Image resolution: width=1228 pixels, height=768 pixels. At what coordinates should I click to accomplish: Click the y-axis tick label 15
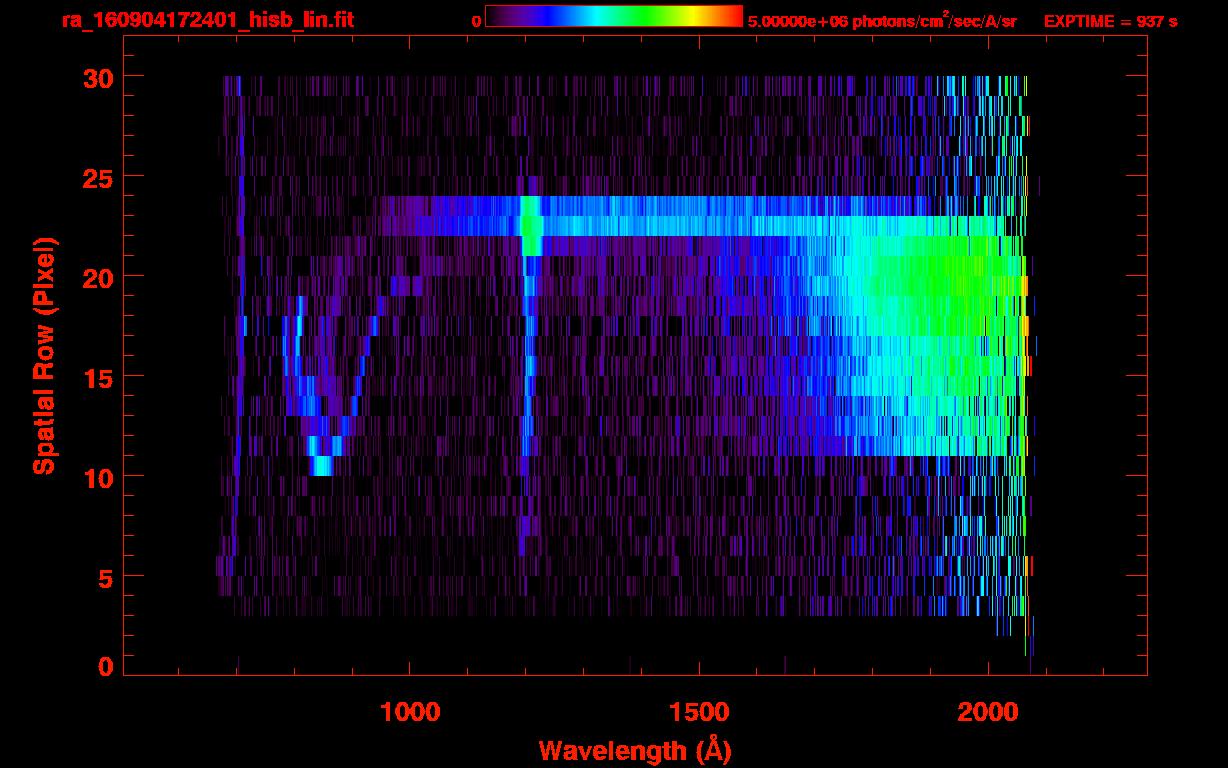pos(97,377)
